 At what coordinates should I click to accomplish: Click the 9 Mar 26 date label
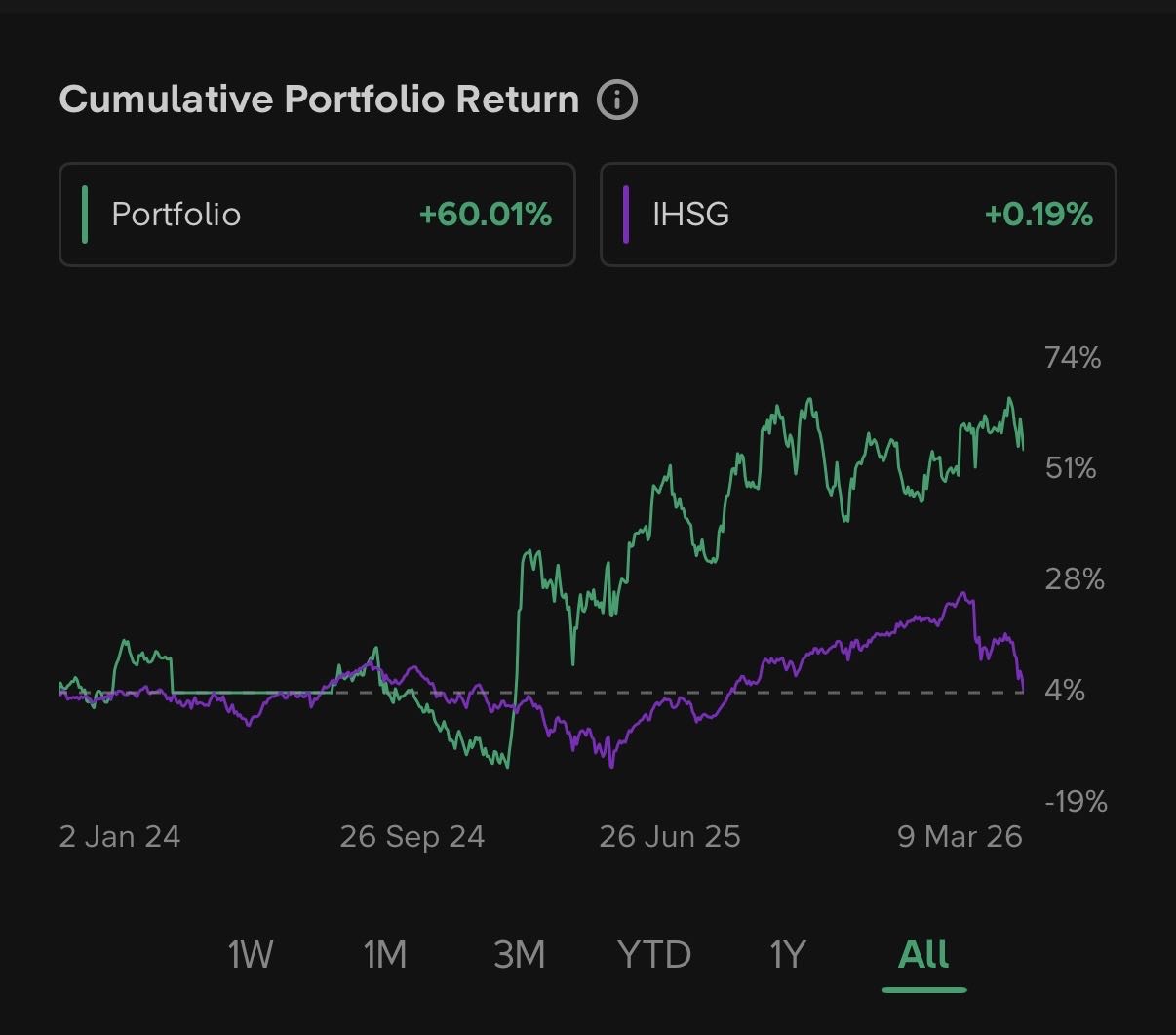click(x=960, y=837)
